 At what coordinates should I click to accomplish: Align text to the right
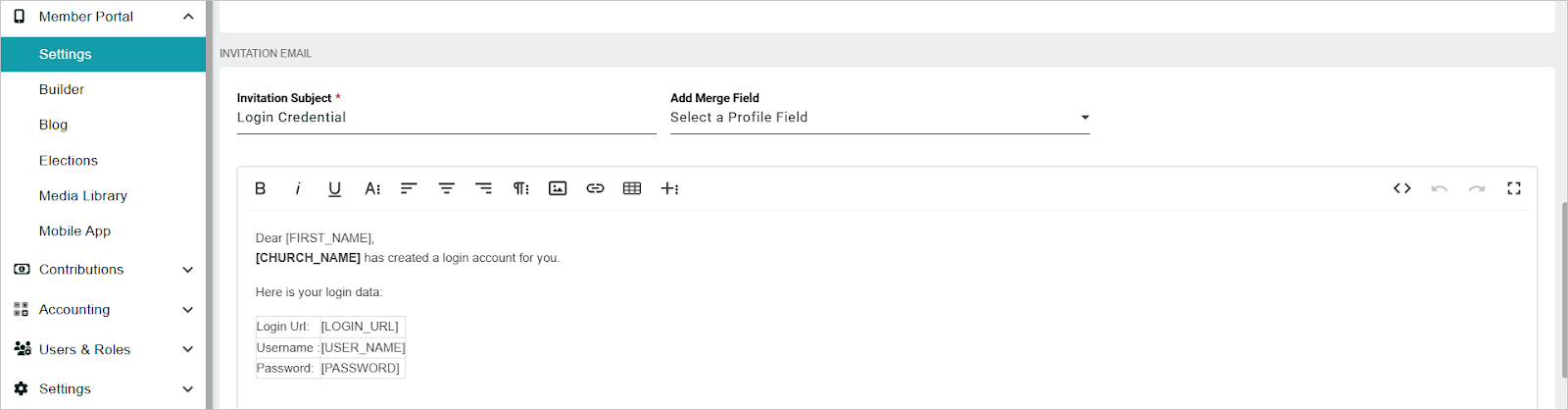(x=483, y=188)
